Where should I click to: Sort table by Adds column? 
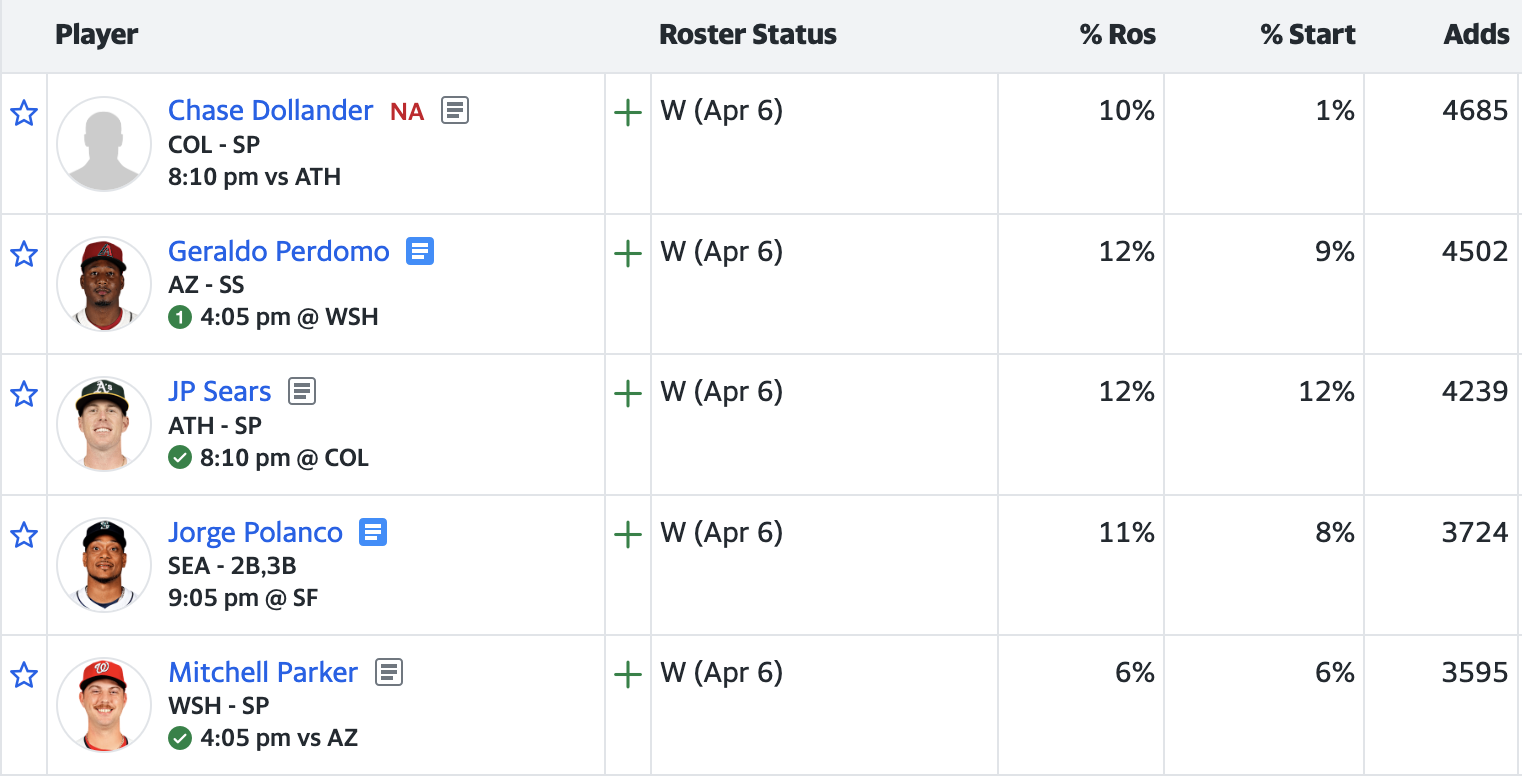(x=1476, y=35)
